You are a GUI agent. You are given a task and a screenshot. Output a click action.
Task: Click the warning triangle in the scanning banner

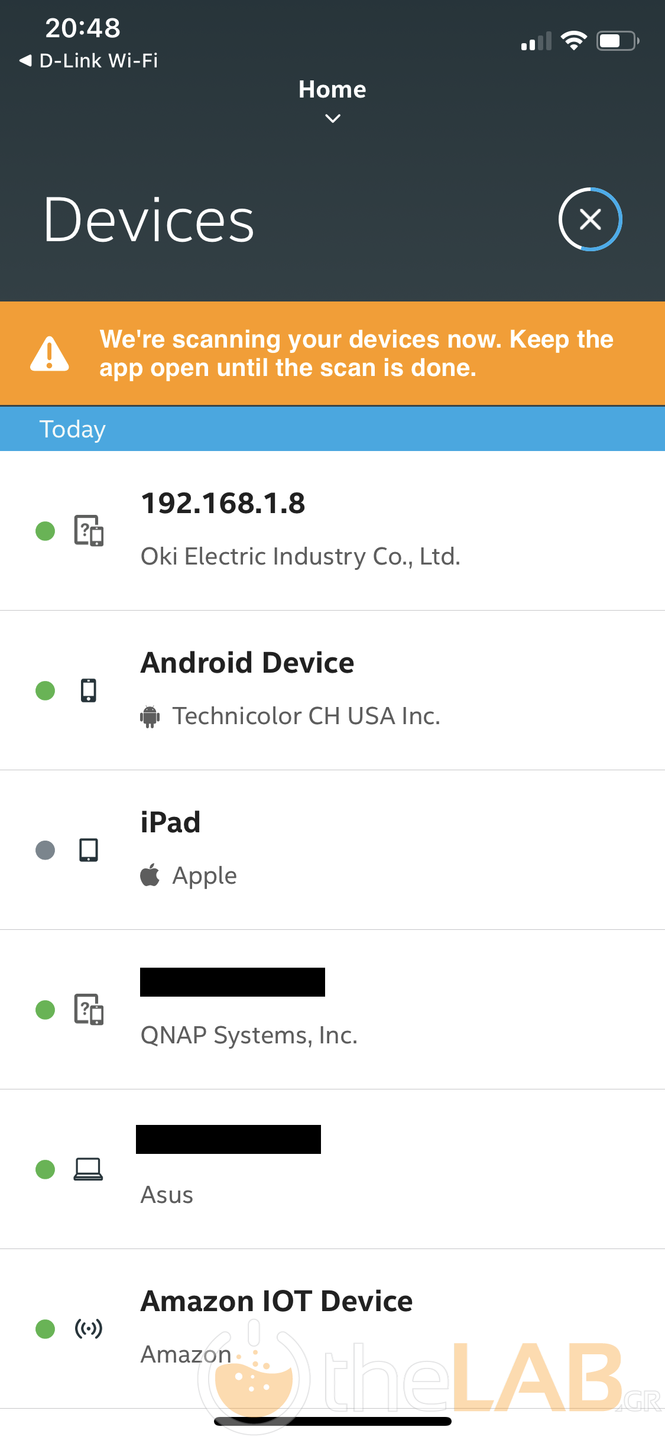(49, 352)
